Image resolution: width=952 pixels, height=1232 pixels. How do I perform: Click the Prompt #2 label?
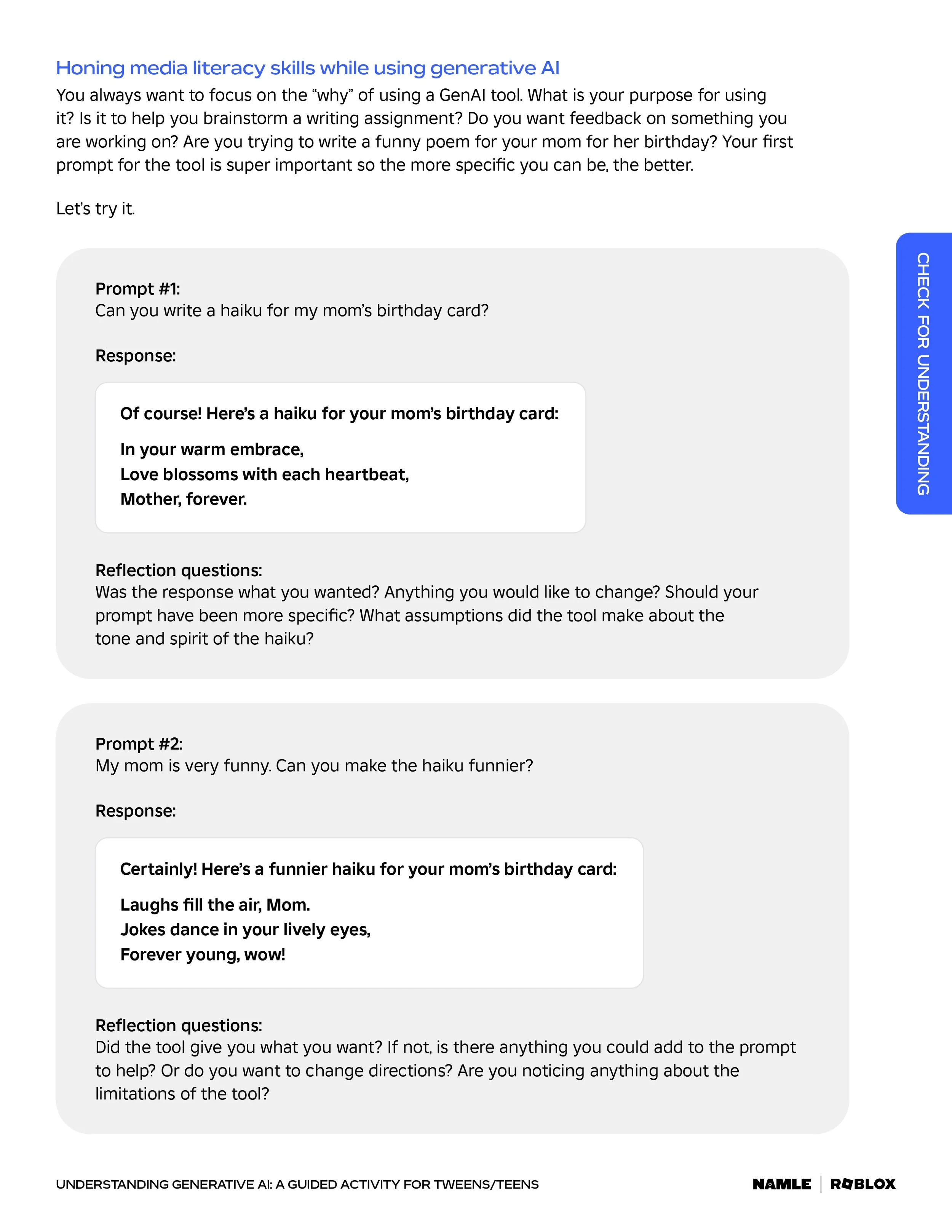[139, 744]
